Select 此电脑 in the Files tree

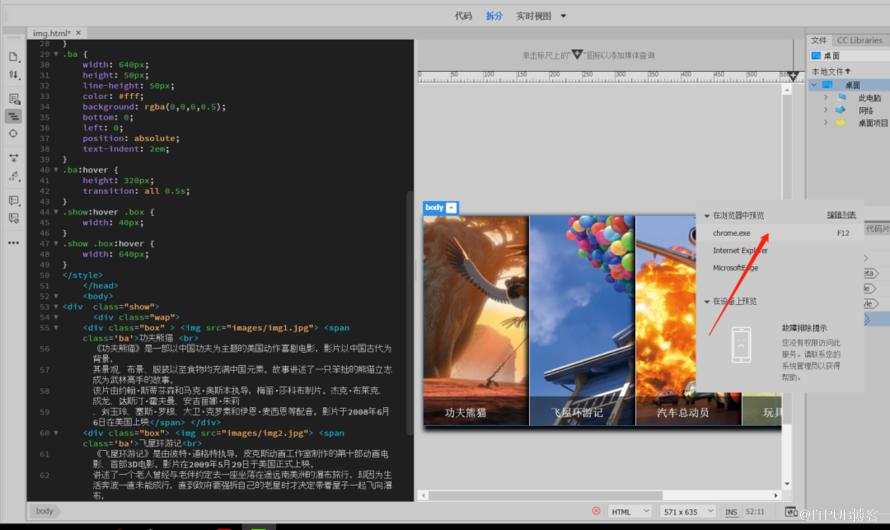(x=869, y=98)
